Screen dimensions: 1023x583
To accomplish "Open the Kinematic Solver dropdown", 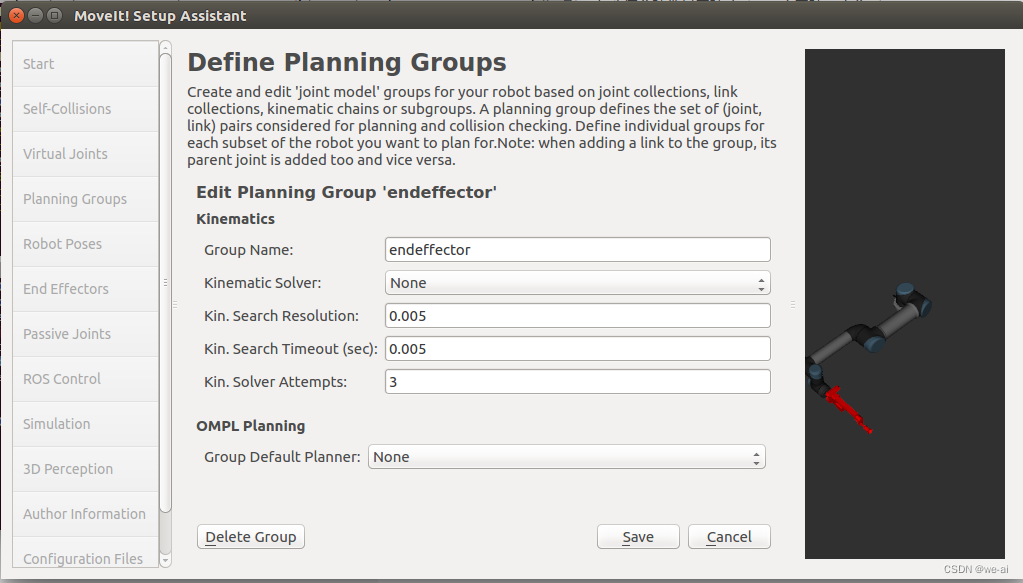I will (577, 283).
